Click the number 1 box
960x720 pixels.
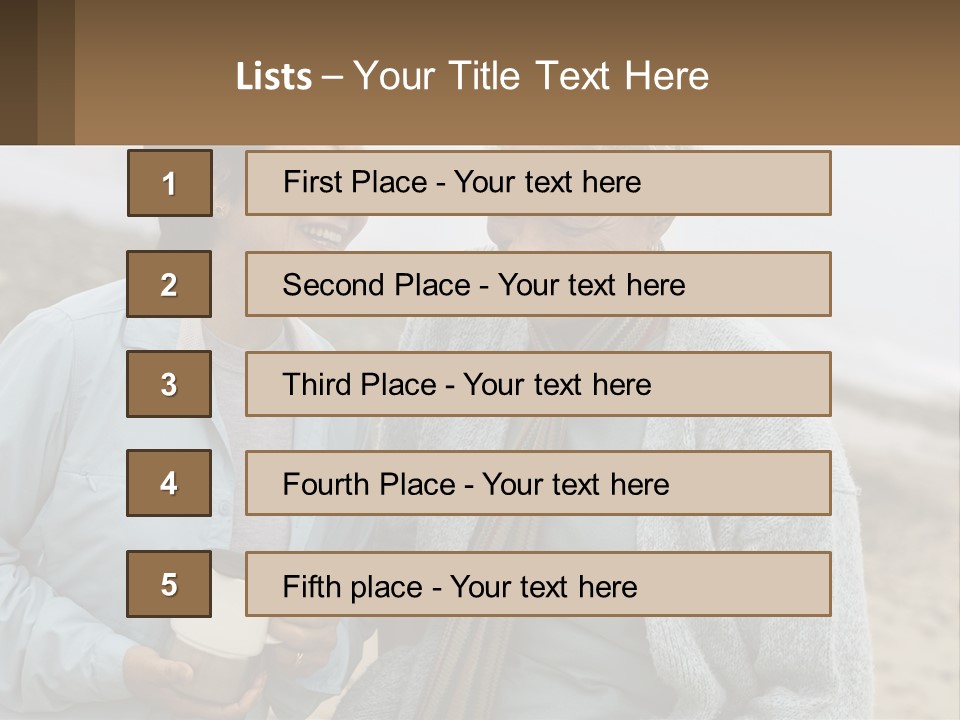[x=169, y=183]
